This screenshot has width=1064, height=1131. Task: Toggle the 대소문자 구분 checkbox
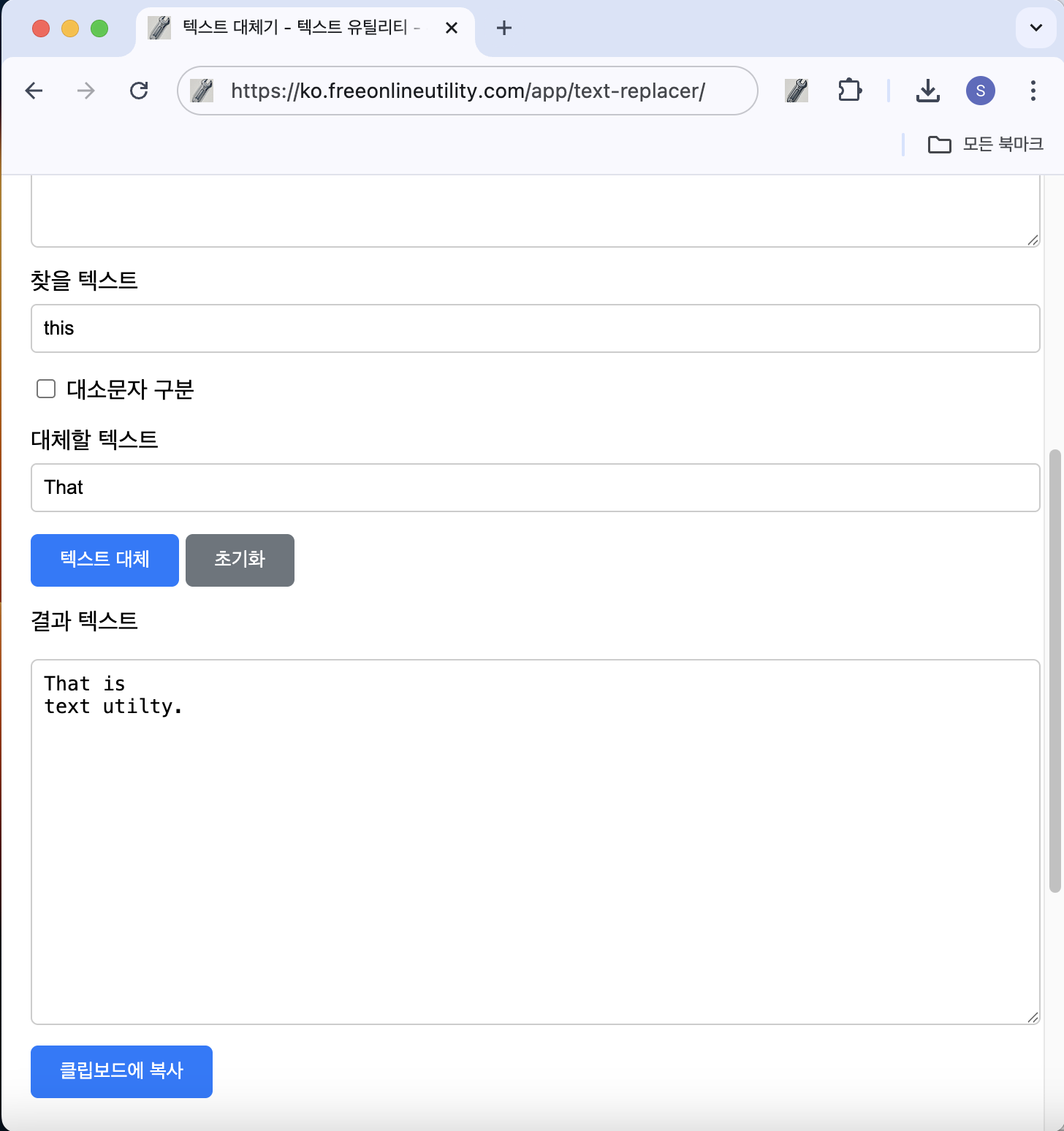tap(46, 389)
